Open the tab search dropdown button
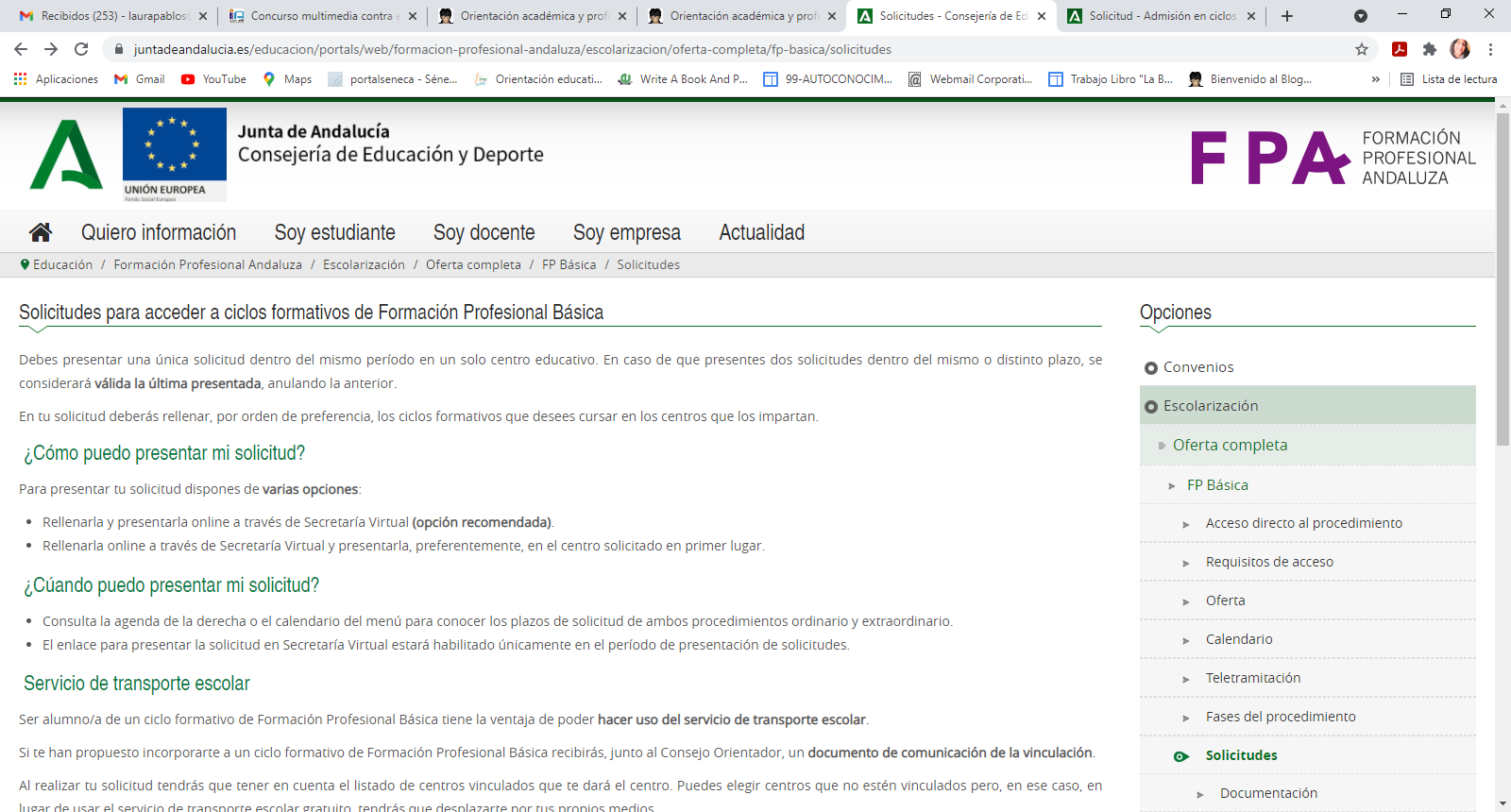 tap(1360, 16)
